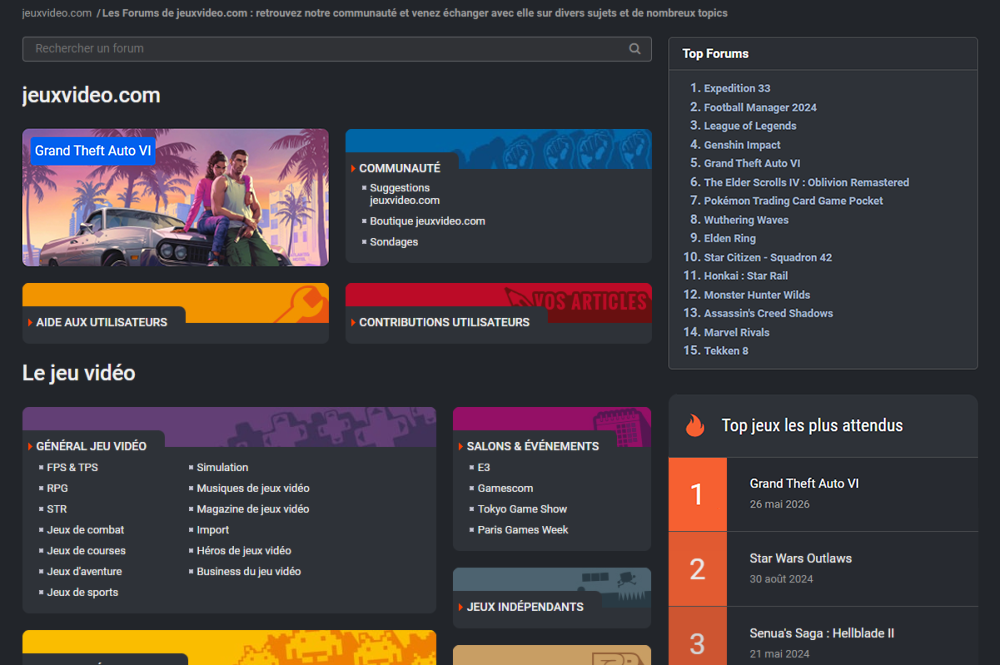Image resolution: width=1000 pixels, height=665 pixels.
Task: Open the Jeux de sports forum
Action: (82, 592)
